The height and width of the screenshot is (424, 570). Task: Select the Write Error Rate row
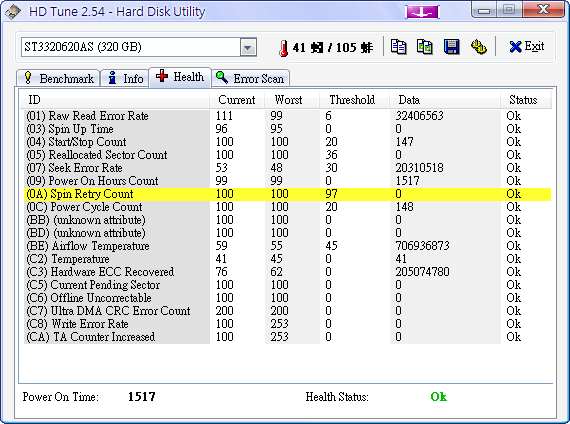tap(288, 324)
